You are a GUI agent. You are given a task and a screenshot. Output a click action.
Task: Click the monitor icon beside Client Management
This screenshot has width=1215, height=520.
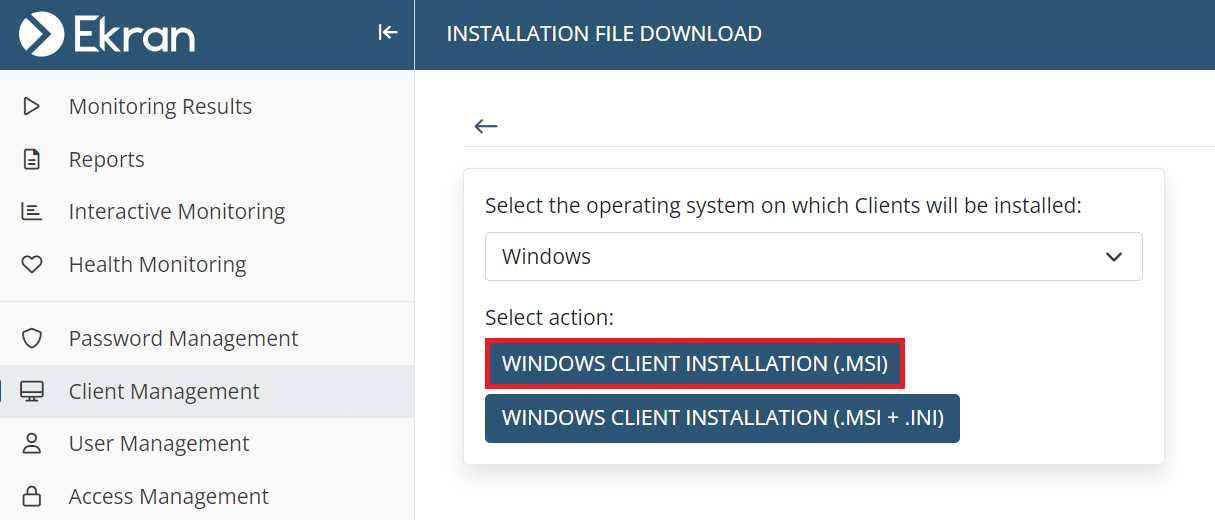32,391
